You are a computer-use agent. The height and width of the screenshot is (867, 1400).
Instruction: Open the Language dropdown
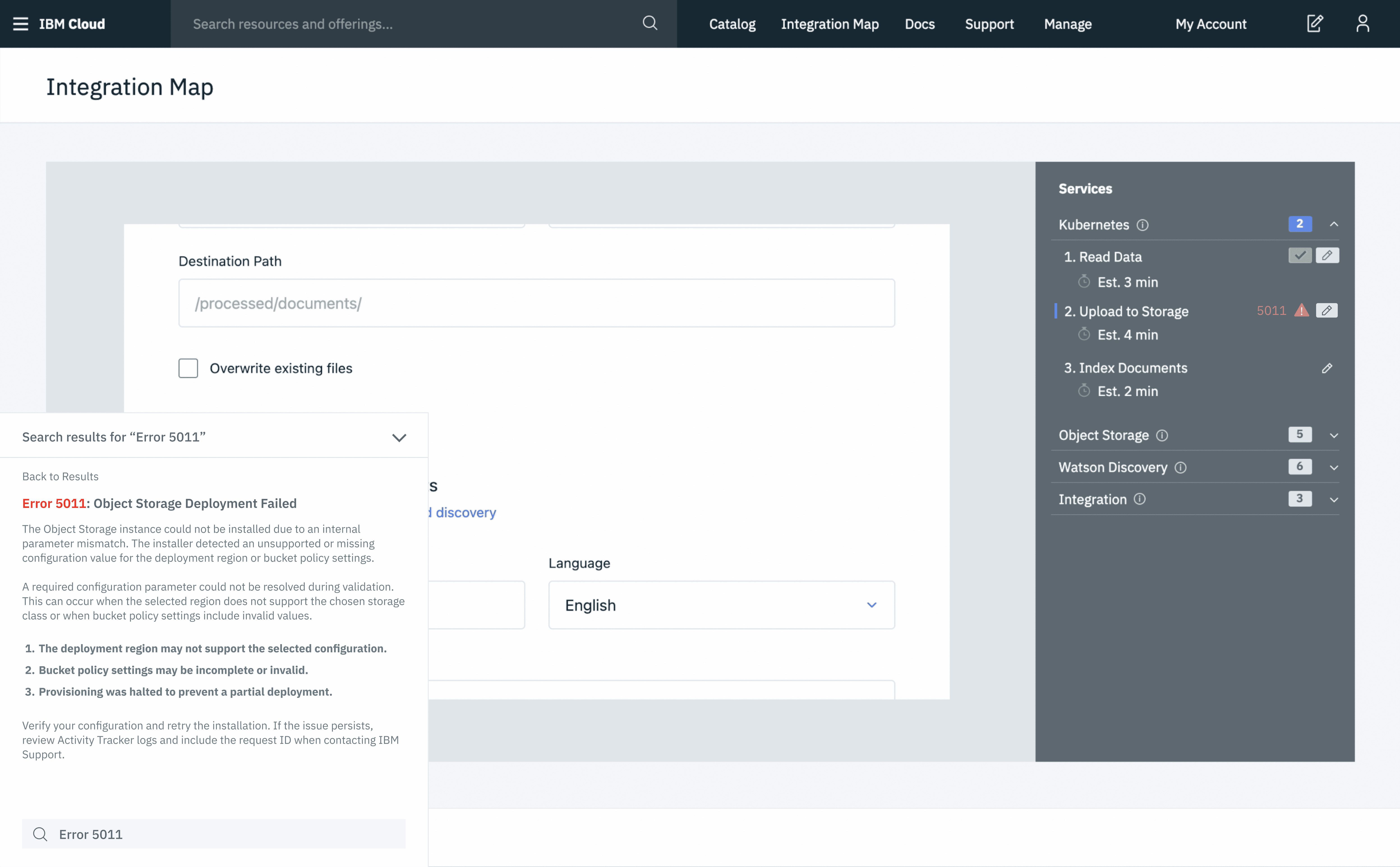click(x=721, y=605)
